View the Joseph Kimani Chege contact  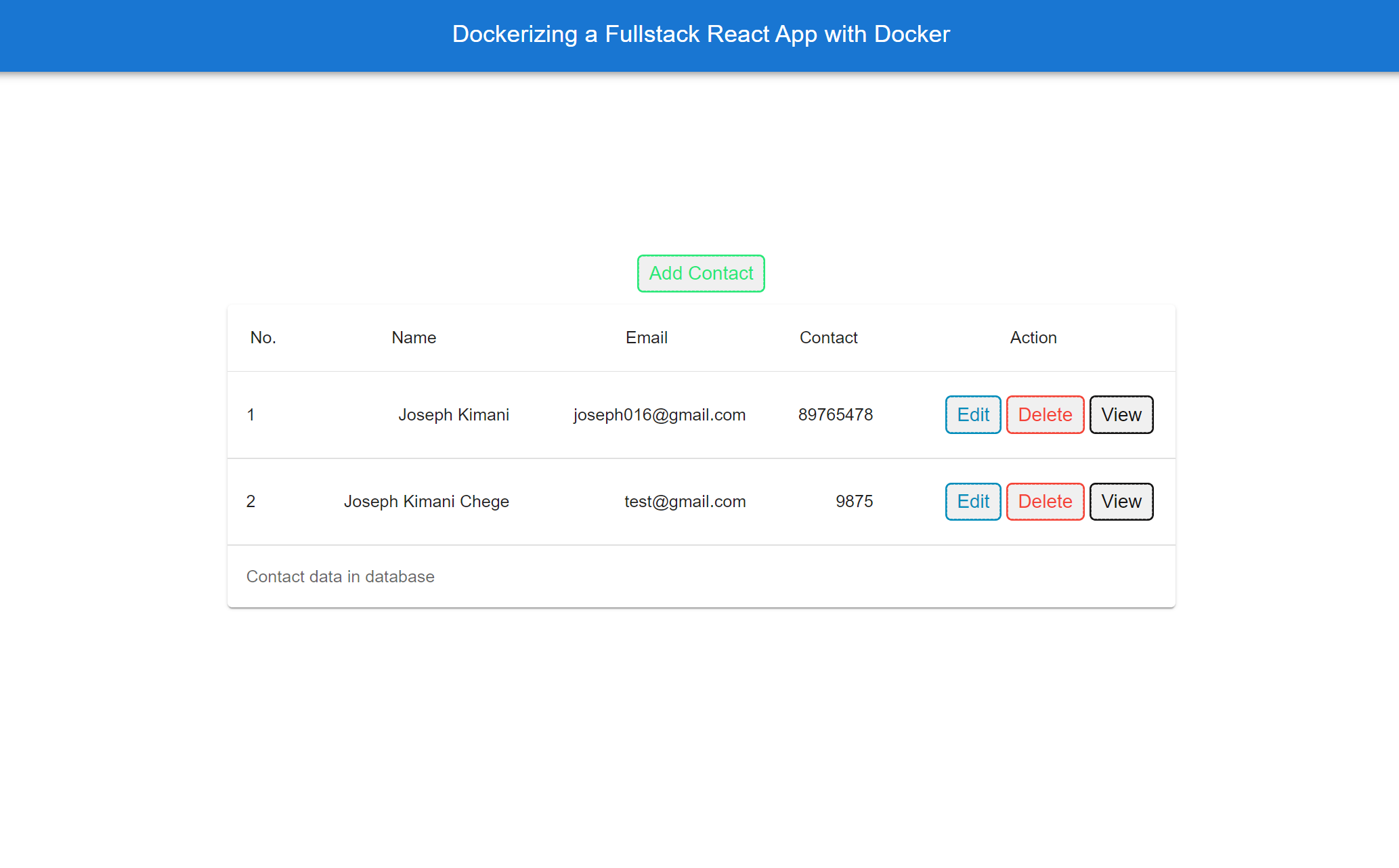coord(1121,502)
